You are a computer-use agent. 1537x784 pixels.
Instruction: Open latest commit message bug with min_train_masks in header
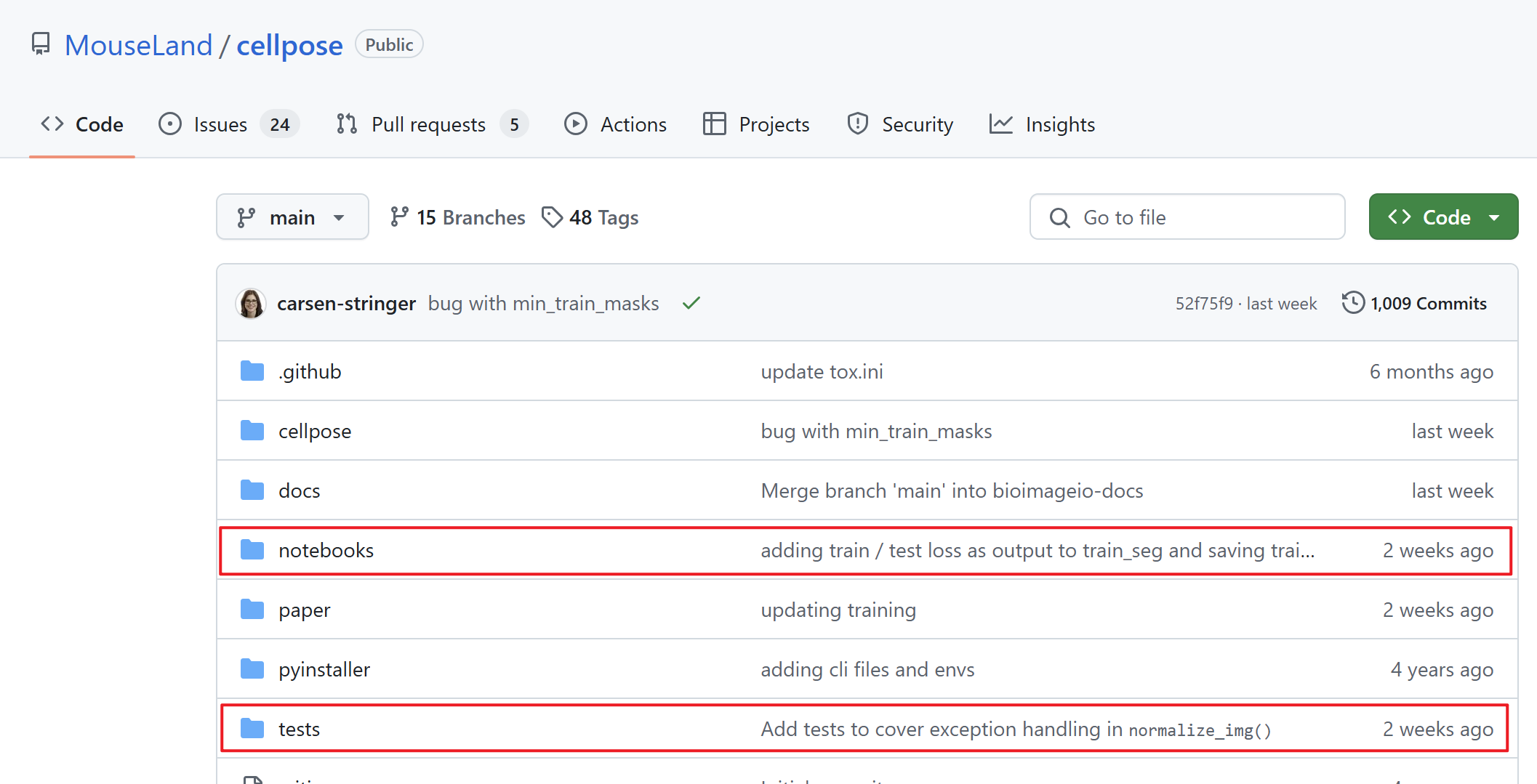[544, 304]
